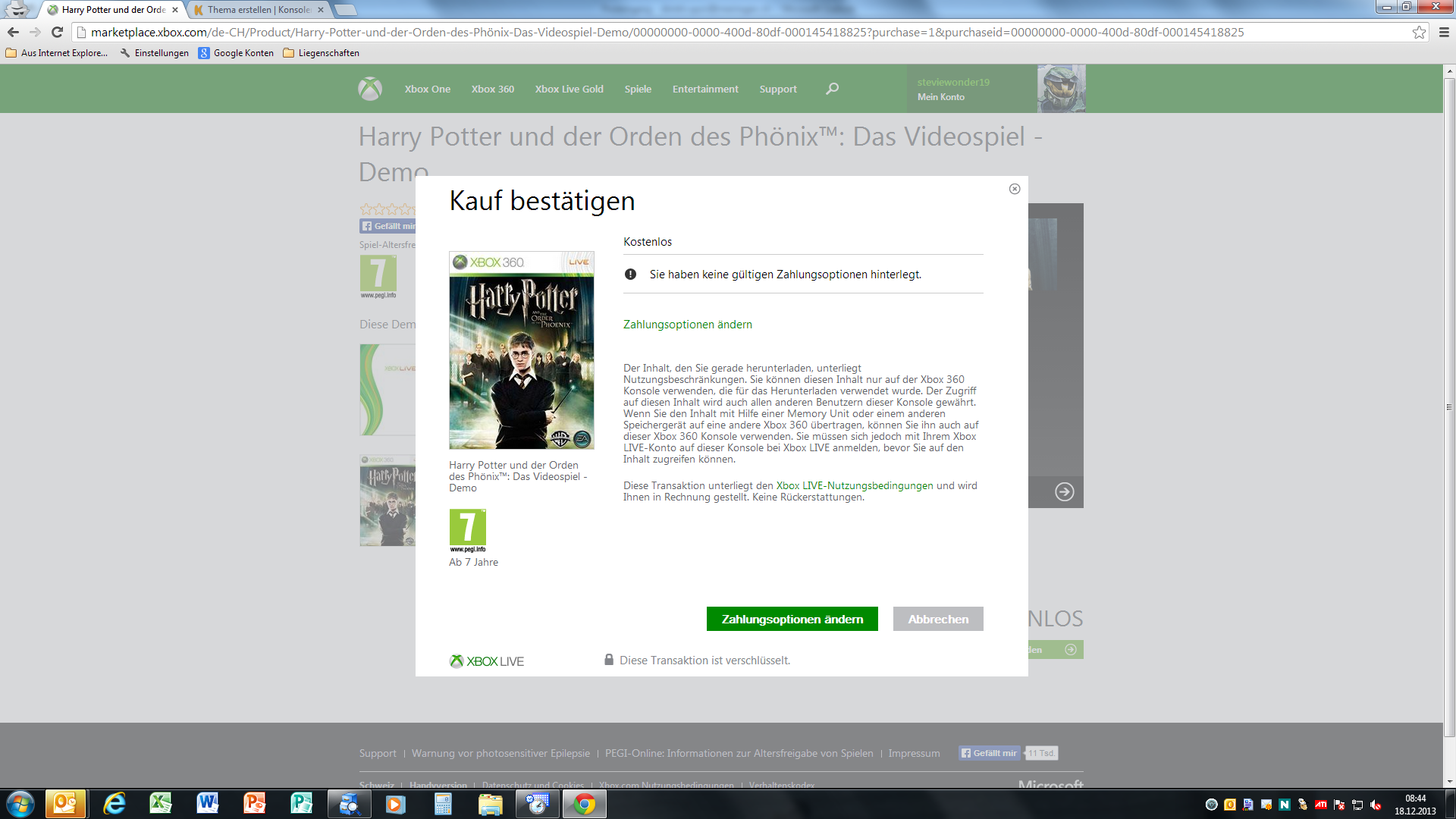Open the Xbox Live Gold menu
Image resolution: width=1456 pixels, height=819 pixels.
pyautogui.click(x=570, y=89)
